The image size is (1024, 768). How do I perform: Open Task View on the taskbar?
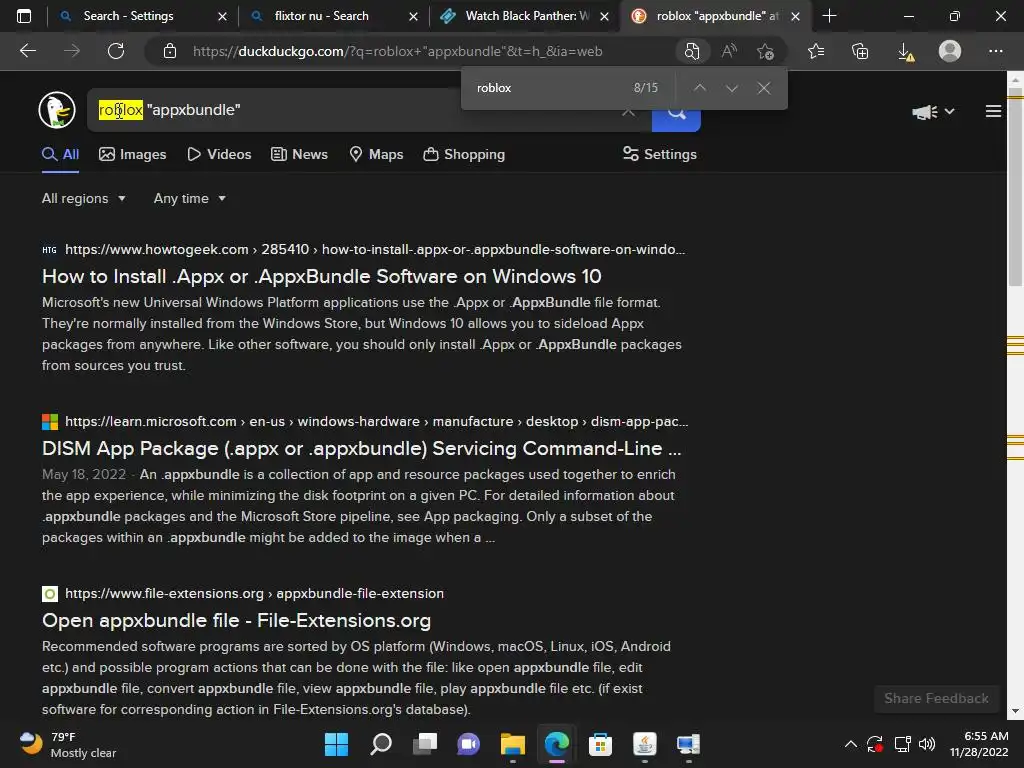pyautogui.click(x=425, y=744)
